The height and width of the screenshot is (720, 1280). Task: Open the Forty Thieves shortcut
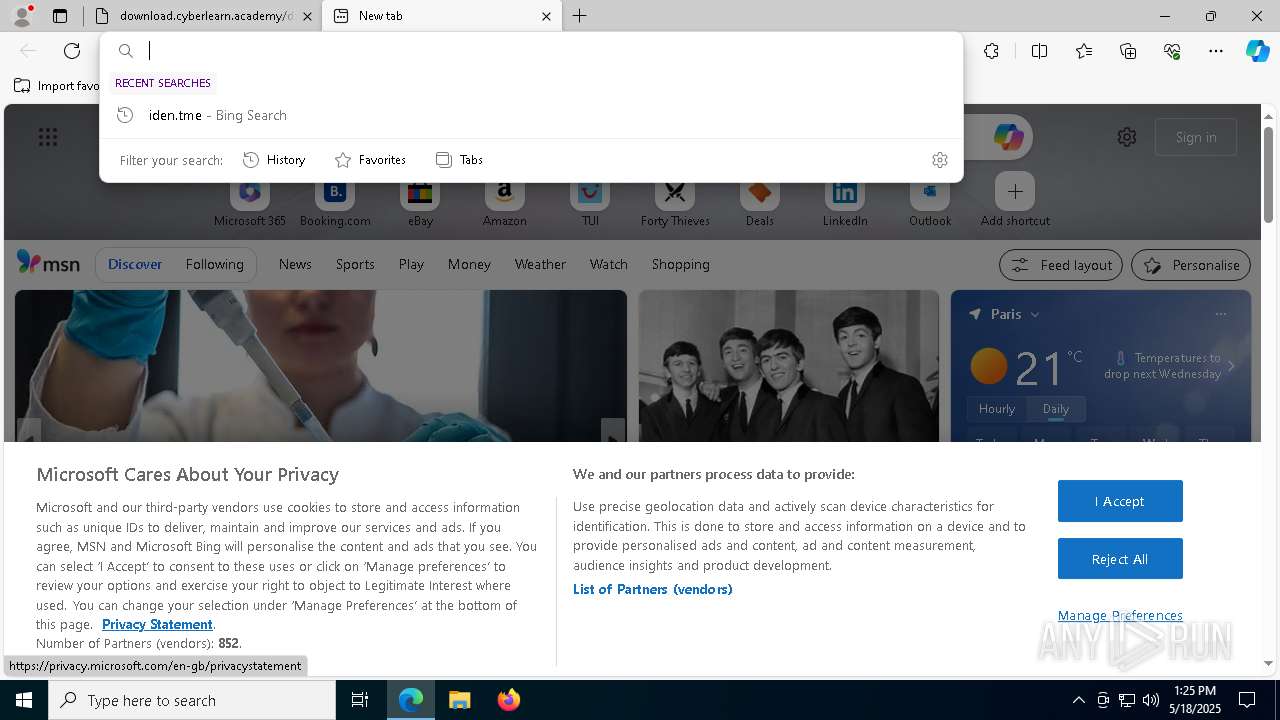[675, 203]
